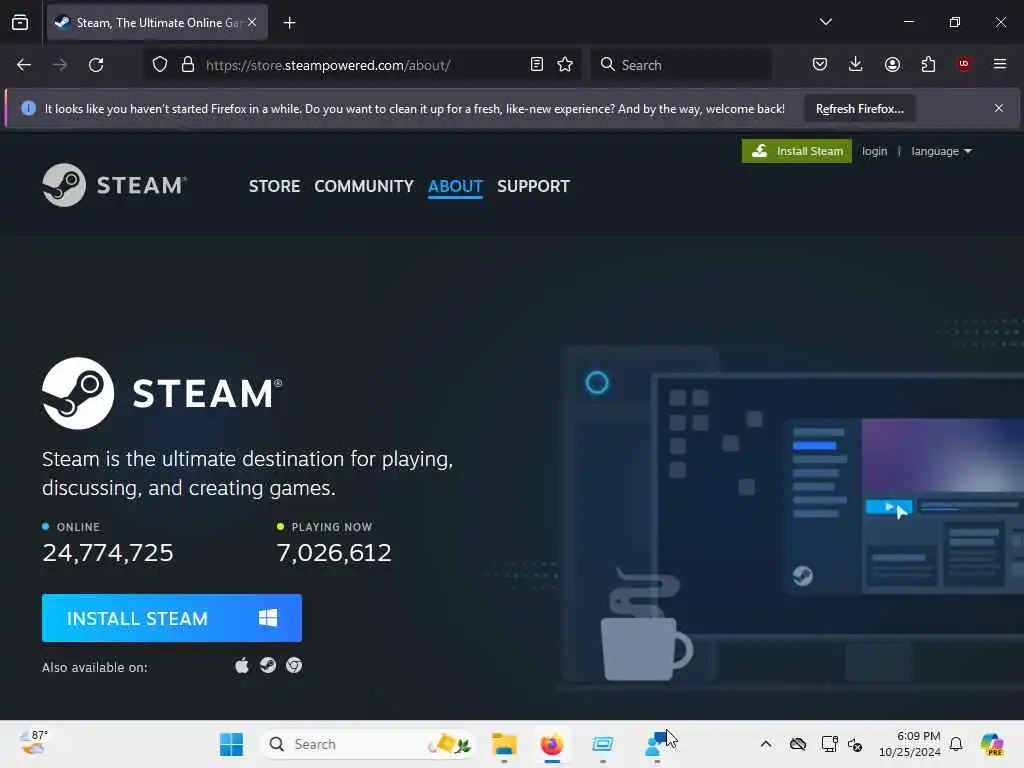Select the playing now count 7,026,612
Screen dimensions: 1024x768
[334, 553]
